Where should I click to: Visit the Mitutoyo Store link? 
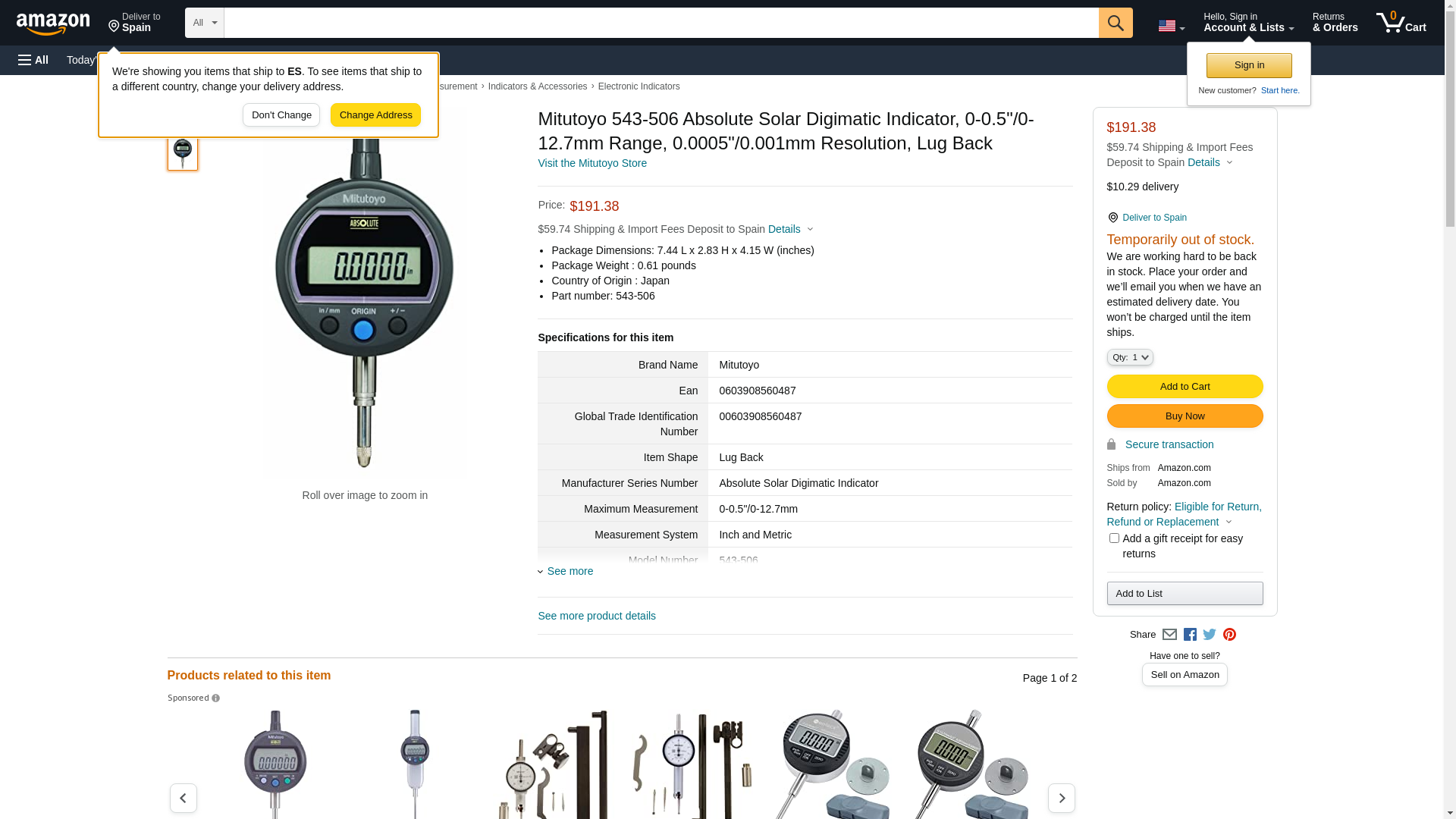click(592, 163)
